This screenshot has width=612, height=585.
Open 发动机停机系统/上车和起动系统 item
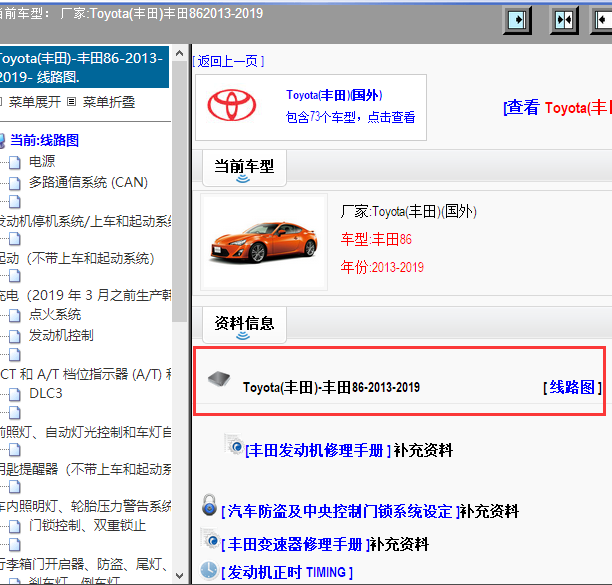tap(85, 221)
